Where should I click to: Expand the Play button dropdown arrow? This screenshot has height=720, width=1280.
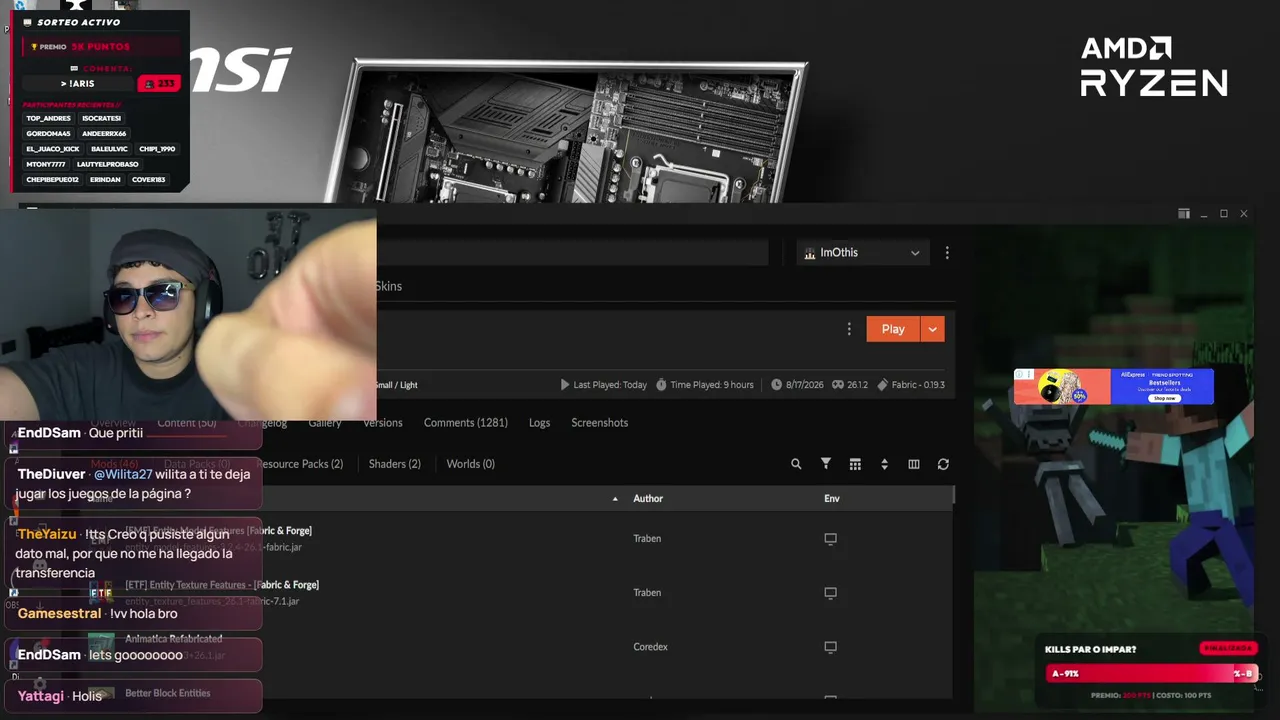click(x=933, y=329)
